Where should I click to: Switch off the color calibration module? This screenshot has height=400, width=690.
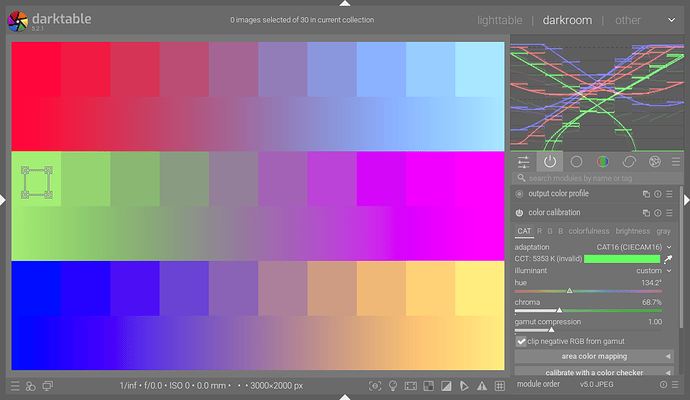pos(519,213)
